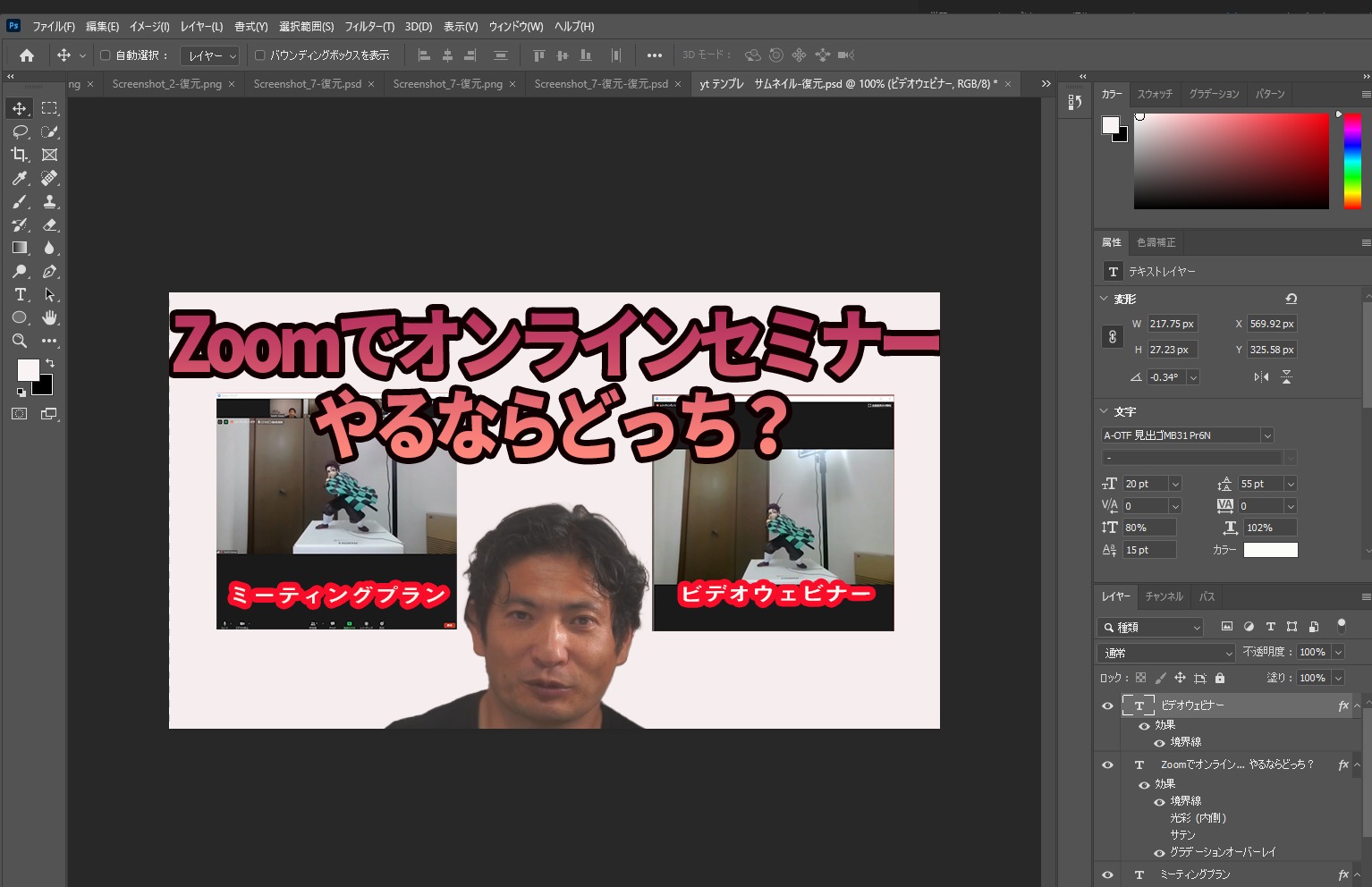
Task: Show hidden document tabs with double chevron
Action: pyautogui.click(x=1046, y=84)
